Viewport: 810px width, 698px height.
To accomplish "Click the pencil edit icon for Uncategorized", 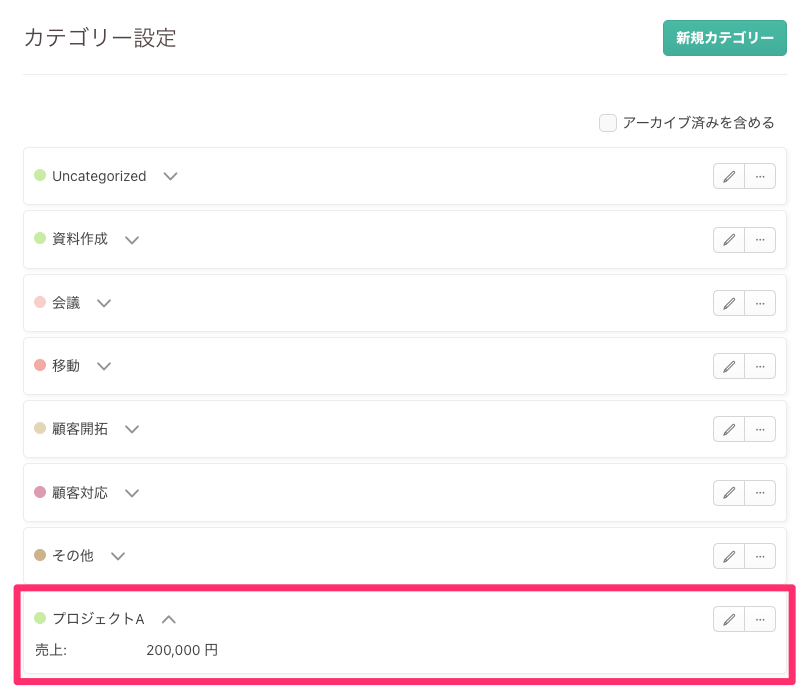I will pos(729,176).
